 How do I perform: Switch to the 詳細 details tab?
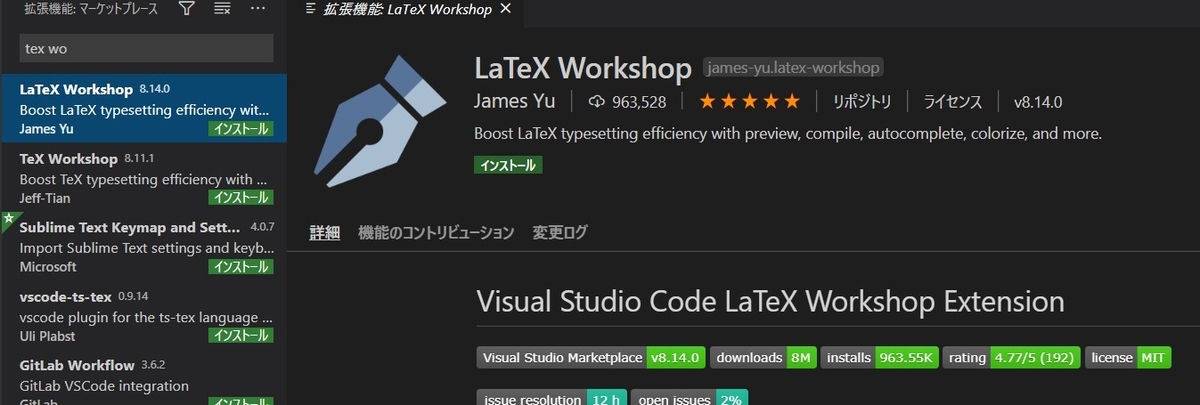324,233
